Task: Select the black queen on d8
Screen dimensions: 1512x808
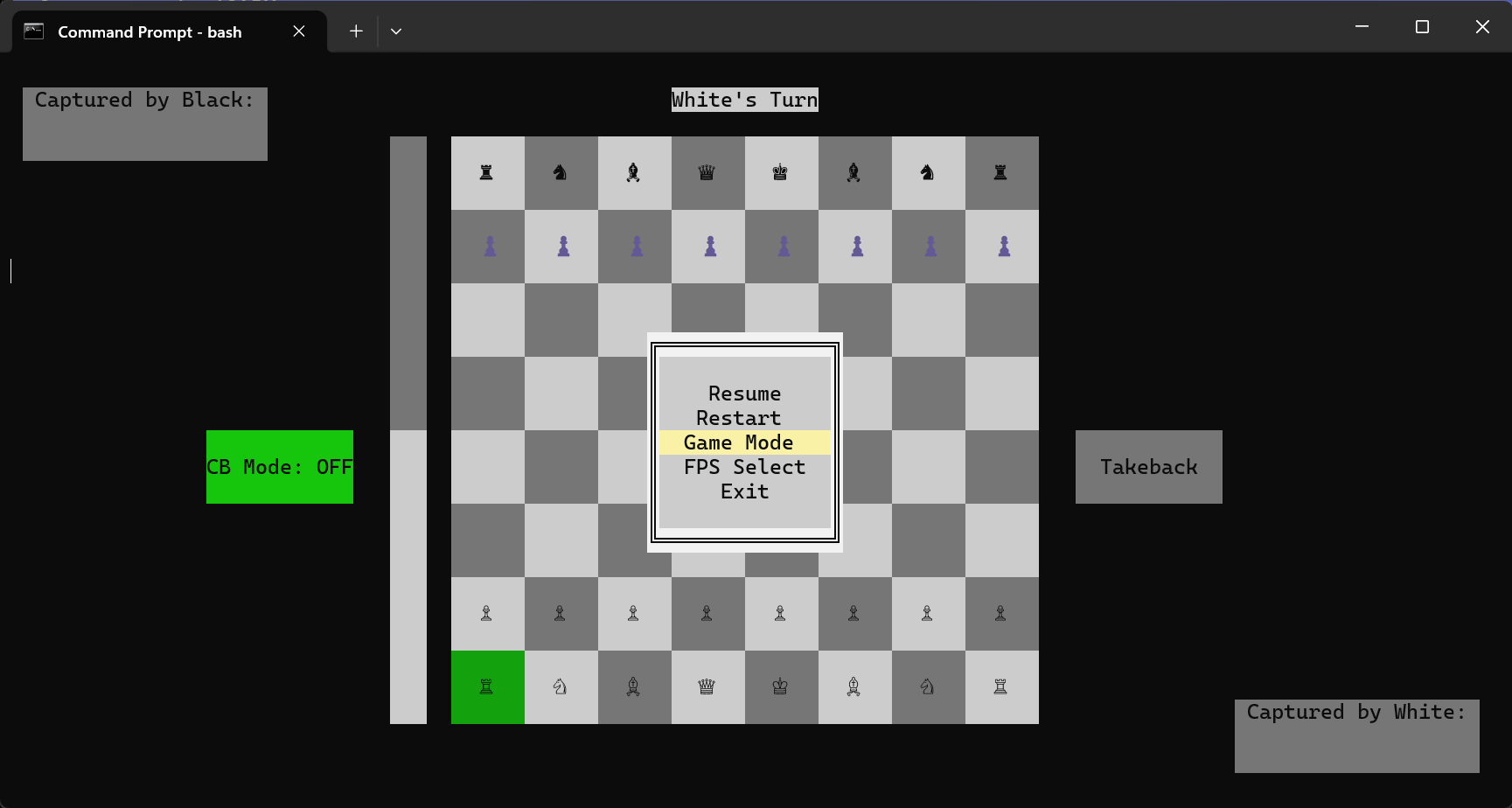Action: tap(707, 172)
